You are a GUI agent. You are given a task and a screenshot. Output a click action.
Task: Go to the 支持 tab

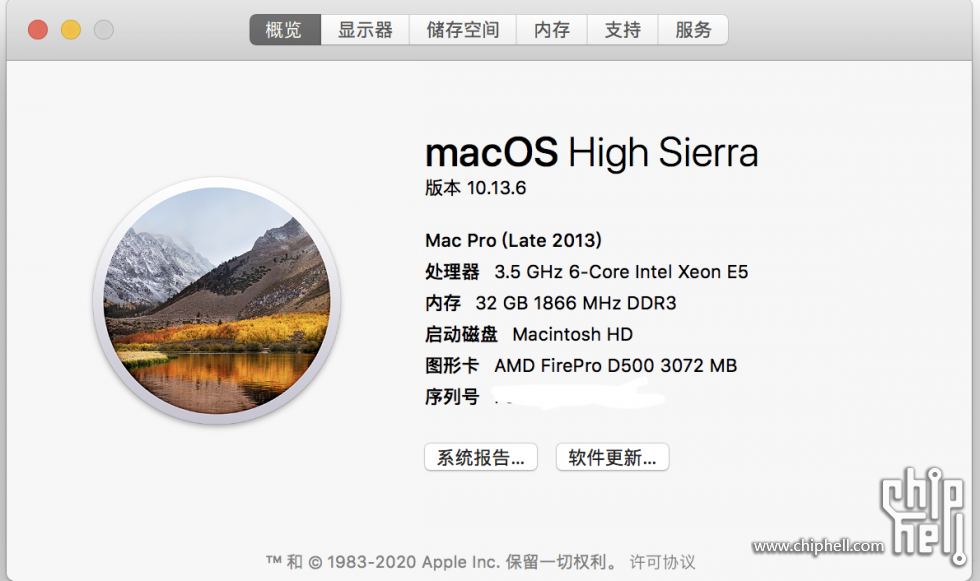tap(622, 29)
